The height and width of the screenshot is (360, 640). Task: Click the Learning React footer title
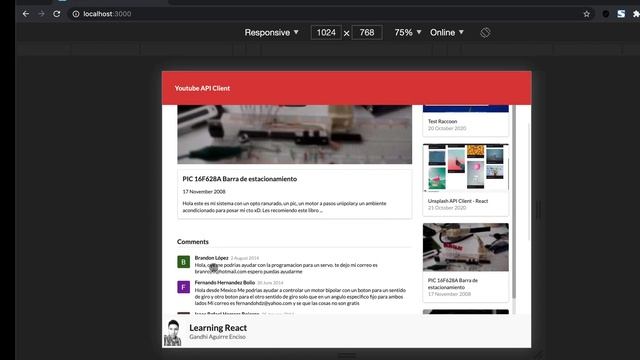tap(218, 328)
